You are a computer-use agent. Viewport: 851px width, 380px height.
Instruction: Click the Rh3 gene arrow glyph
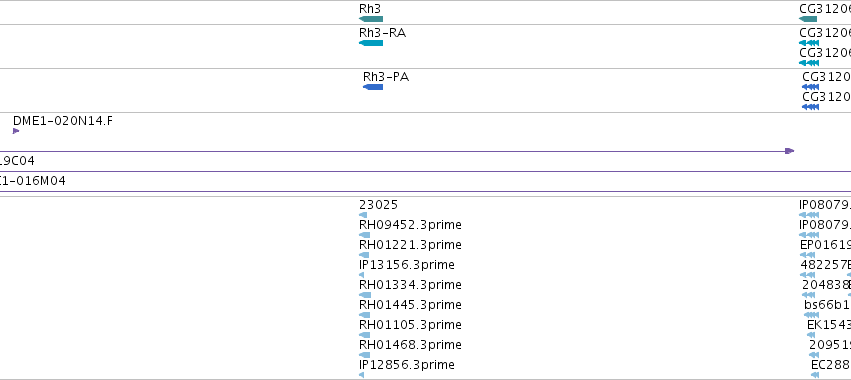pos(371,19)
